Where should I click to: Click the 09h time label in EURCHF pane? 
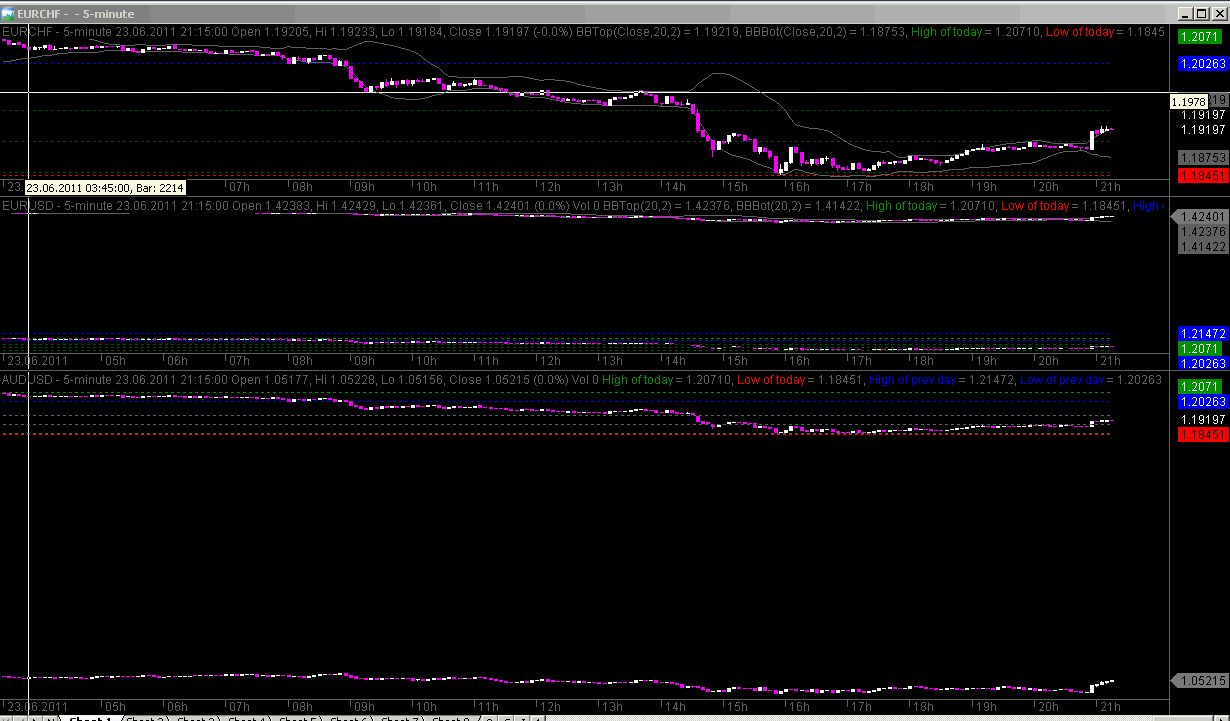coord(364,187)
